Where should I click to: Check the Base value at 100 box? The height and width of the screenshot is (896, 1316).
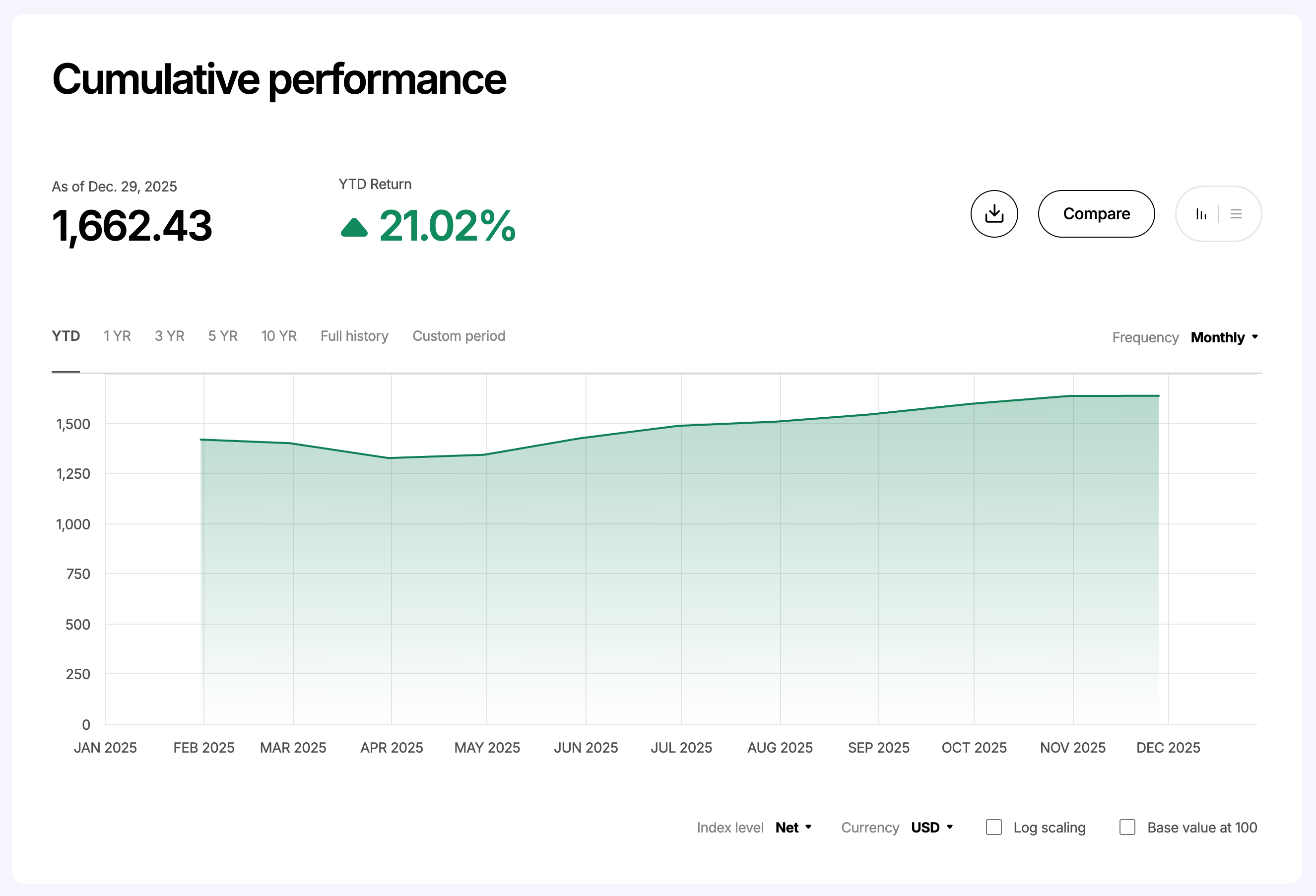click(1127, 827)
